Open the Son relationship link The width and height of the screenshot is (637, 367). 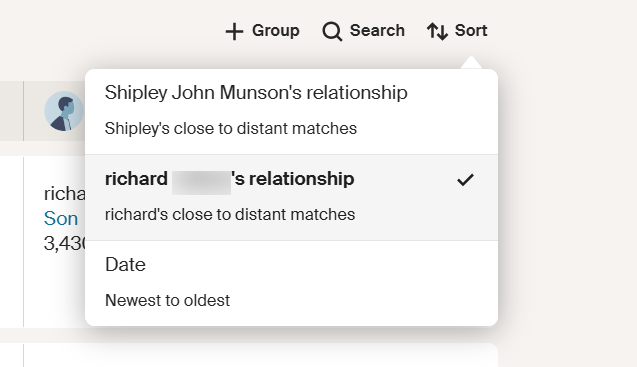[x=61, y=219]
